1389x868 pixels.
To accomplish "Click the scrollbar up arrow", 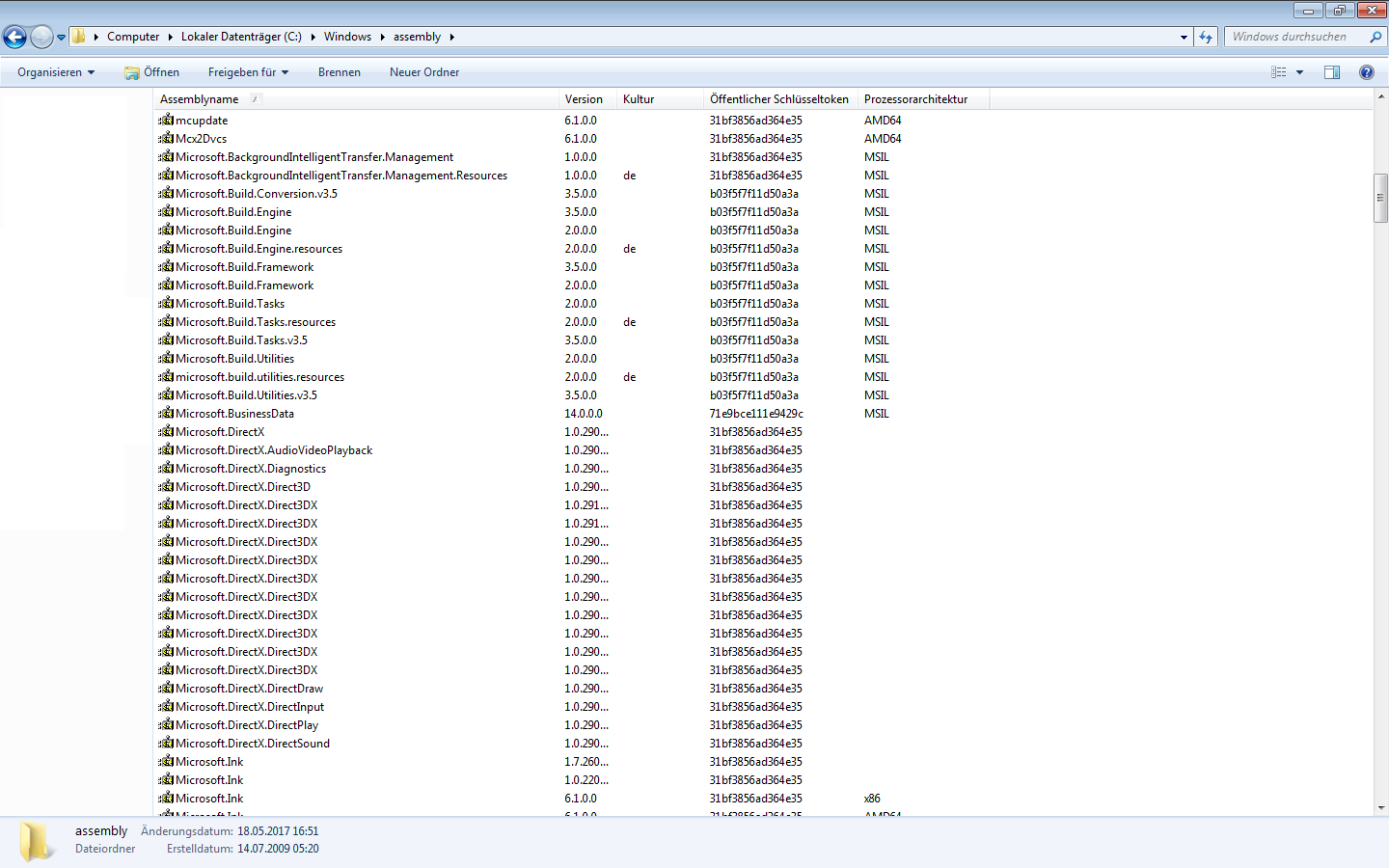I will coord(1380,97).
